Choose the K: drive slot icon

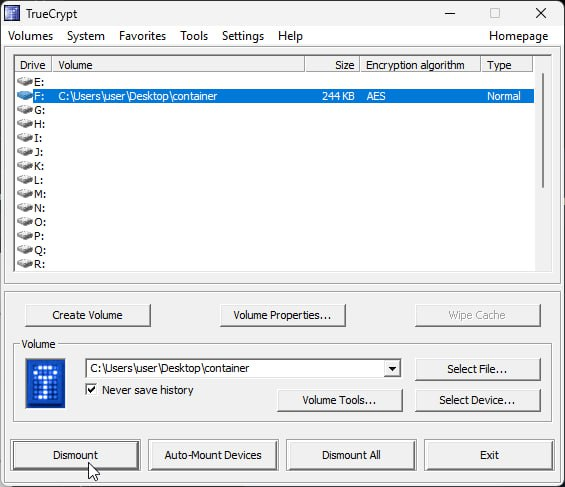click(25, 166)
